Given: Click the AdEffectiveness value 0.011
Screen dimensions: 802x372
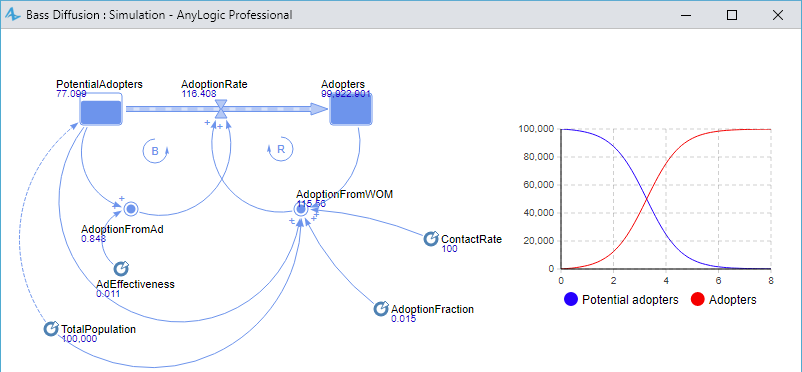Looking at the screenshot, I should click(108, 294).
